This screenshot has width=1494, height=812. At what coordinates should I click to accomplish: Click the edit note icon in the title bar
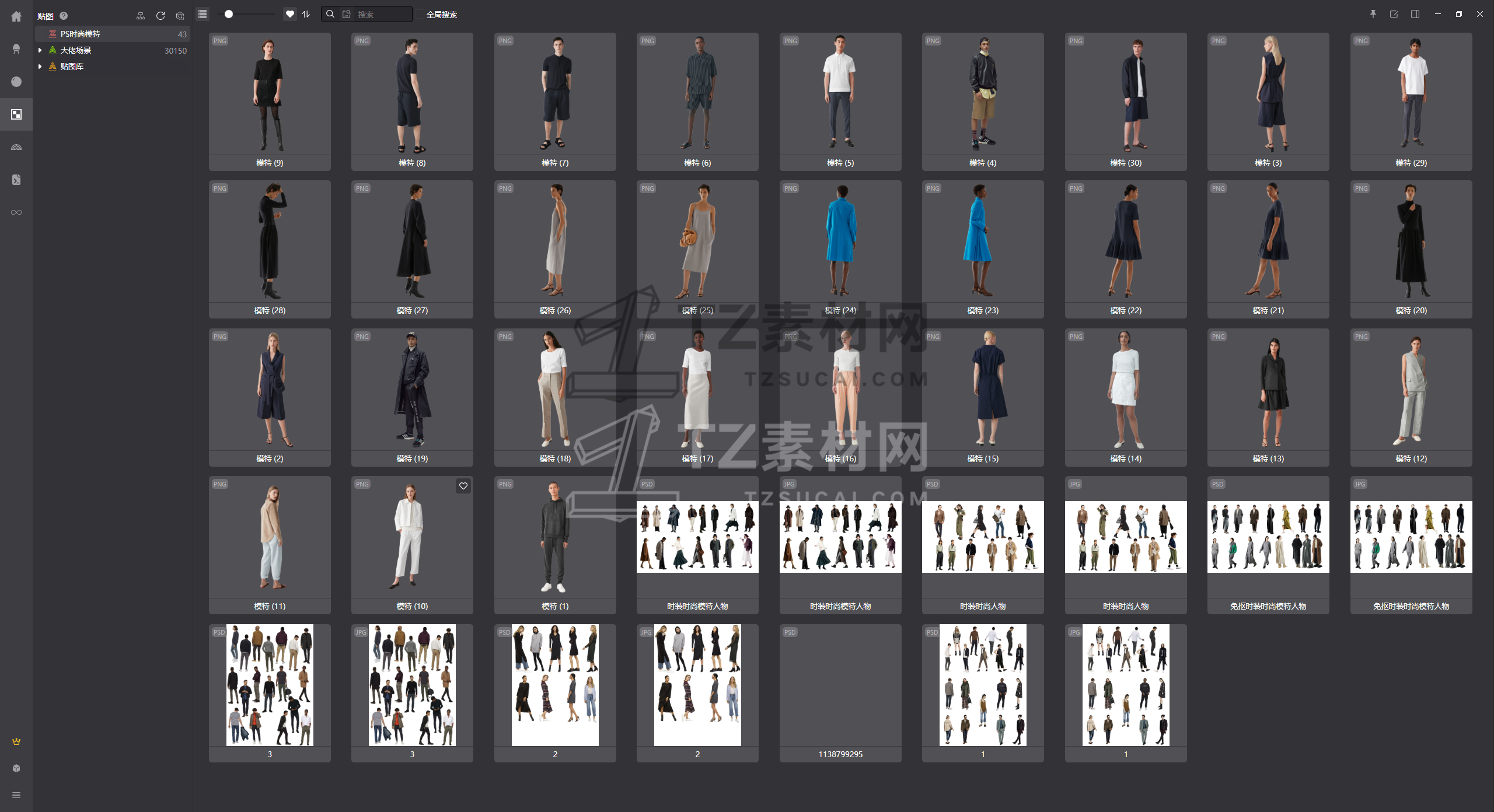coord(1394,14)
